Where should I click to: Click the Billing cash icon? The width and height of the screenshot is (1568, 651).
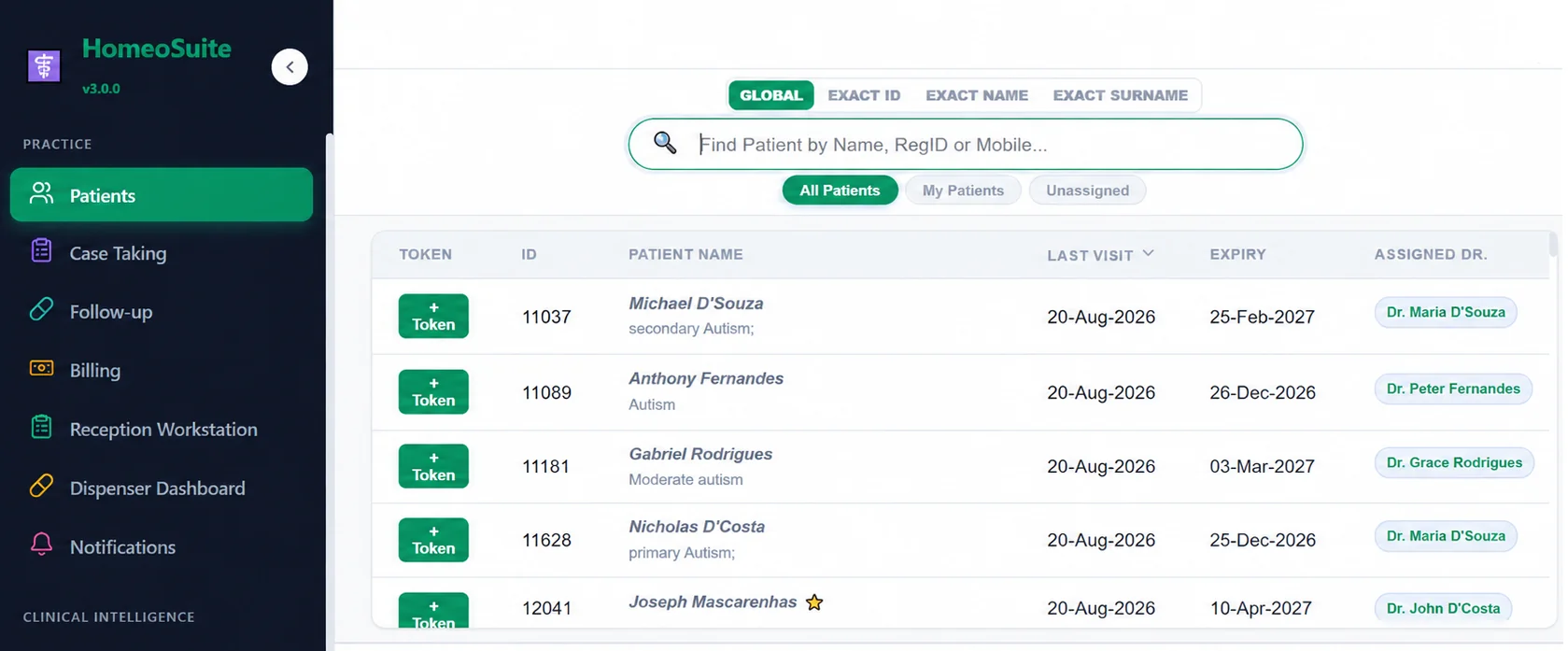click(x=41, y=368)
